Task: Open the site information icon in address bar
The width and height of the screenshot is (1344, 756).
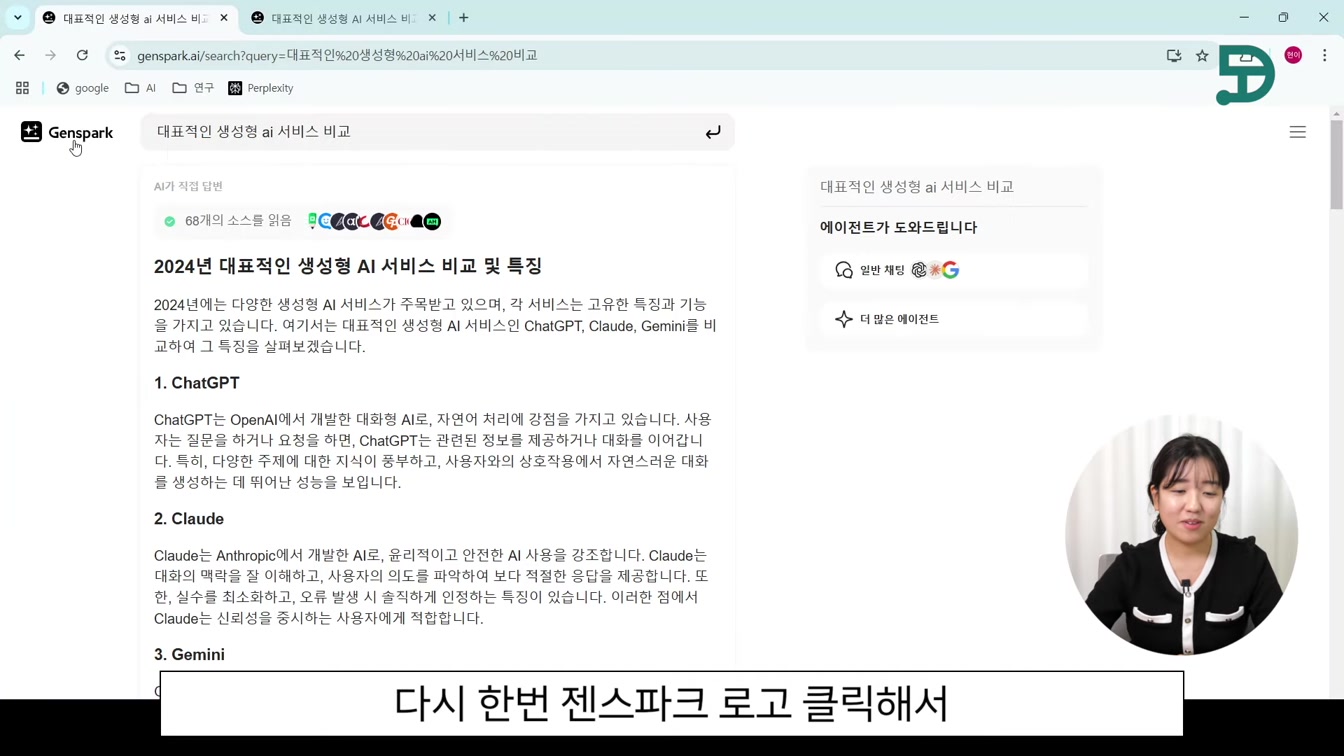Action: click(x=120, y=55)
